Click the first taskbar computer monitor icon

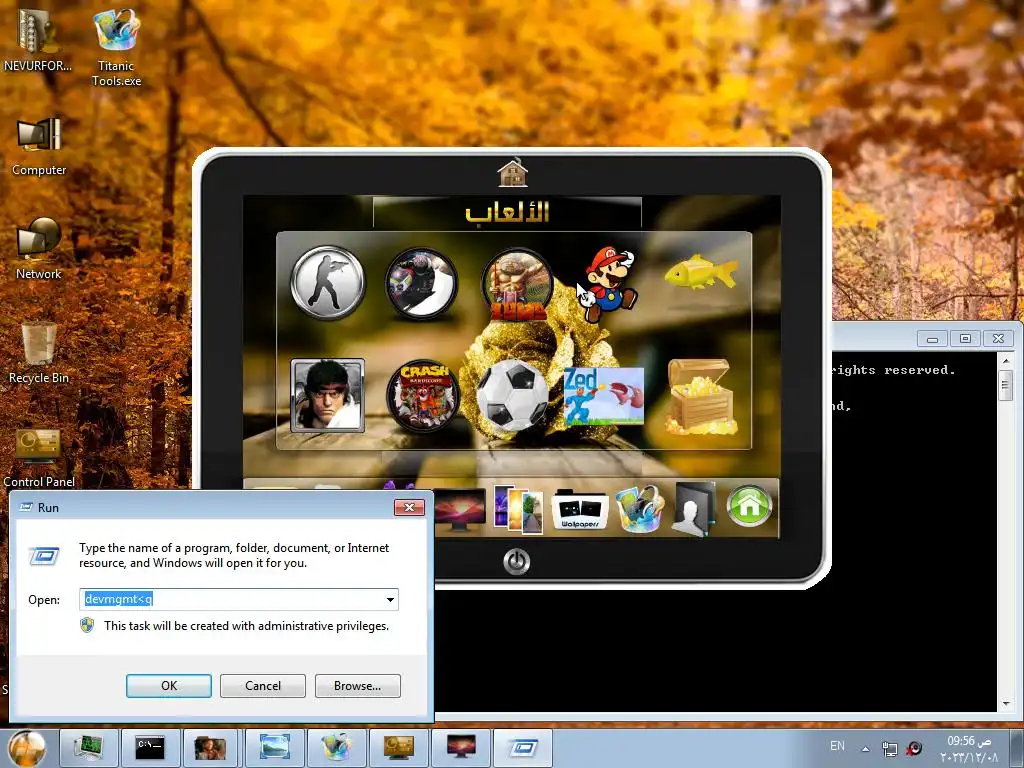click(x=88, y=748)
